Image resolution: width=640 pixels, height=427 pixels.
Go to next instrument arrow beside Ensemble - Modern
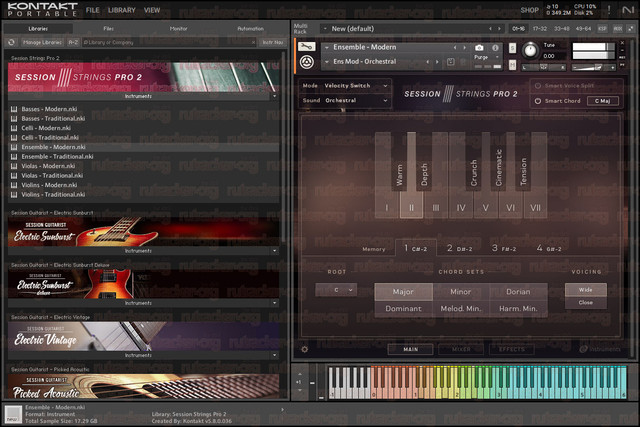click(464, 48)
